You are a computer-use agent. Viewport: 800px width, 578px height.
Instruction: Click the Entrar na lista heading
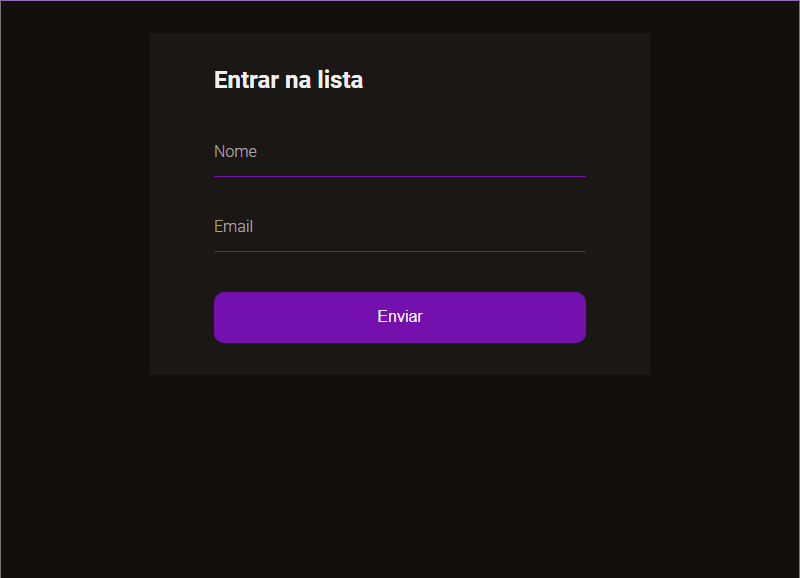[x=288, y=79]
